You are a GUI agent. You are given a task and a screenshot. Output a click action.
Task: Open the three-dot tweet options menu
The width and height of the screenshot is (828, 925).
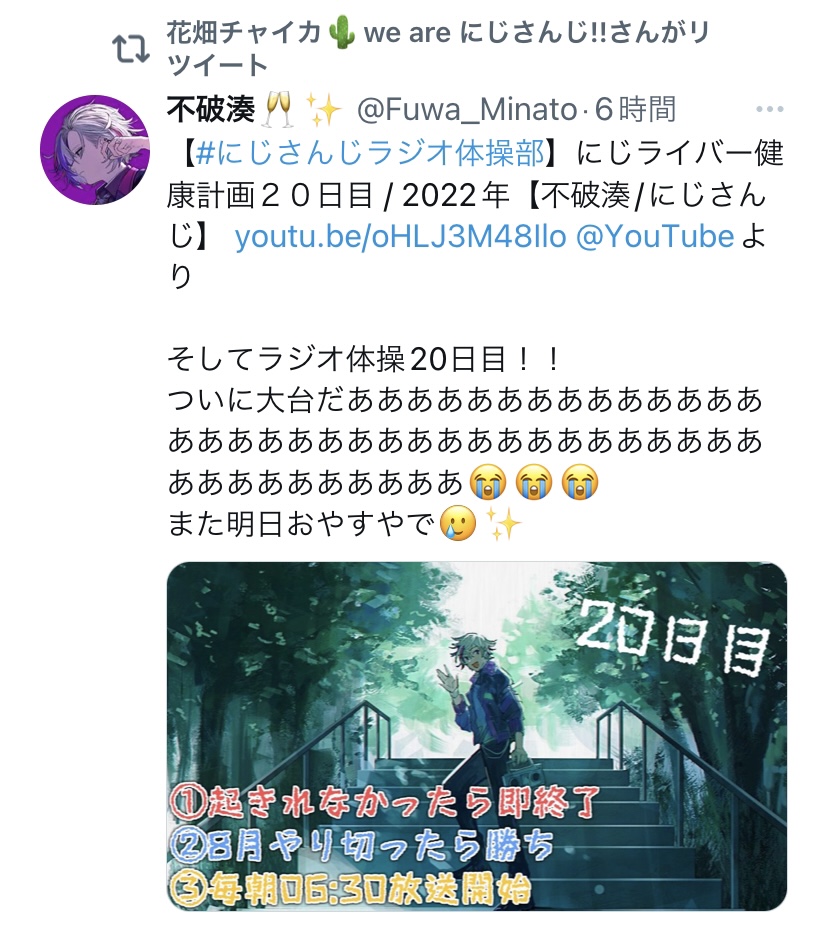click(770, 109)
